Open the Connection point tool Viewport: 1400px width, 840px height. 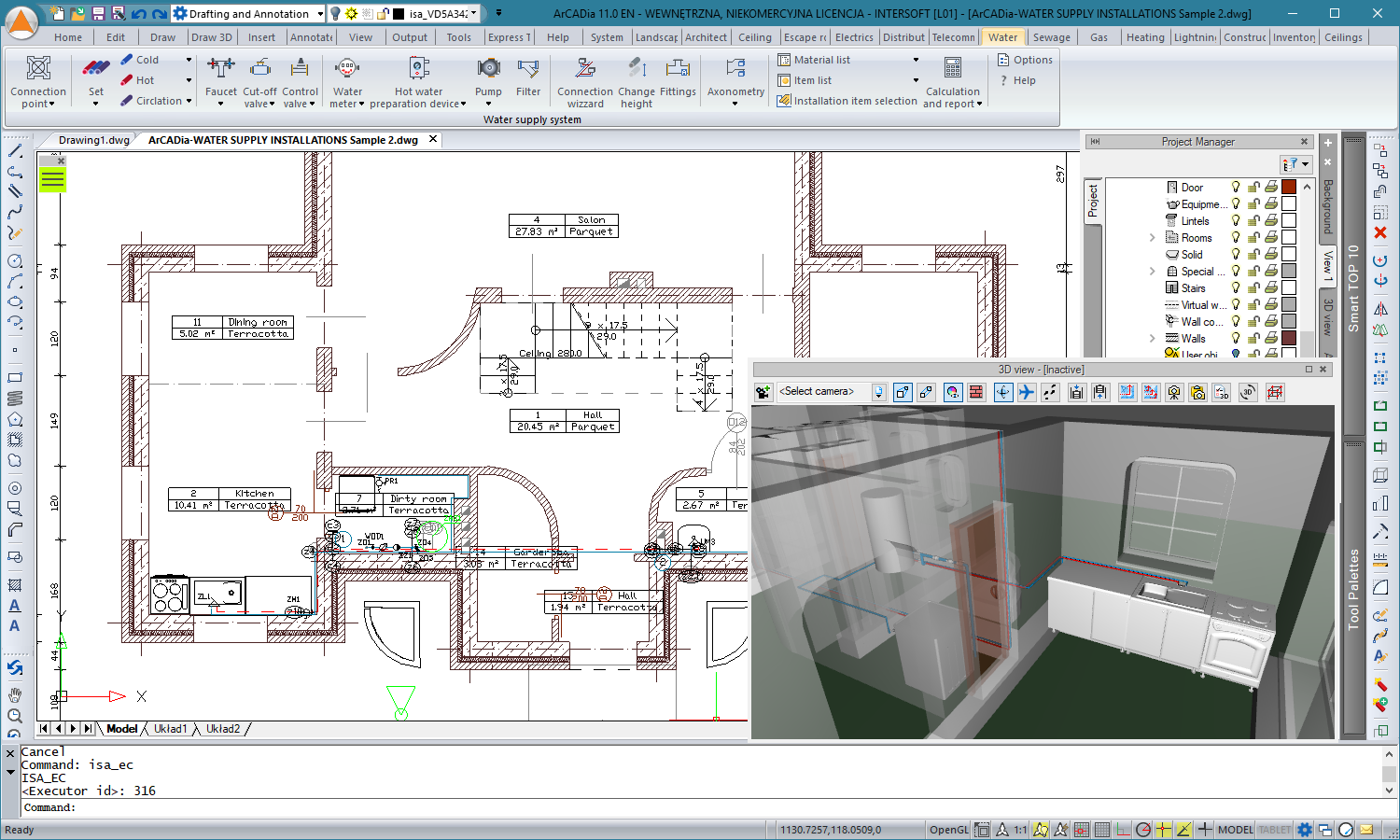[38, 82]
